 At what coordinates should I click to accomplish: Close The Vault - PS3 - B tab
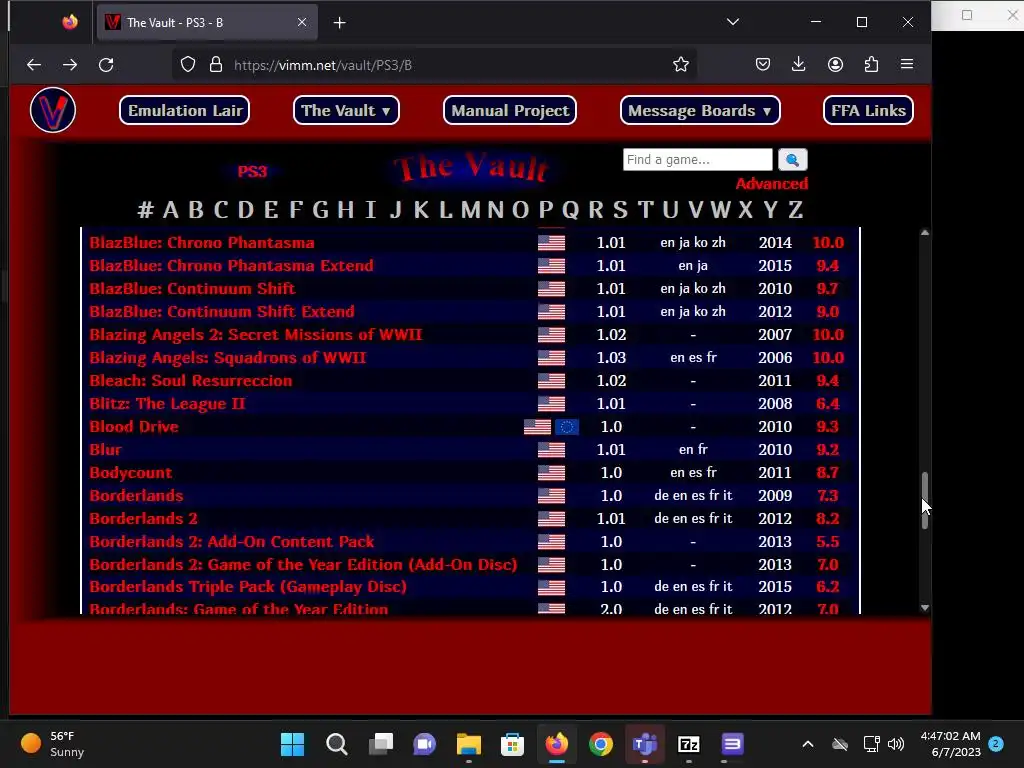pyautogui.click(x=302, y=22)
